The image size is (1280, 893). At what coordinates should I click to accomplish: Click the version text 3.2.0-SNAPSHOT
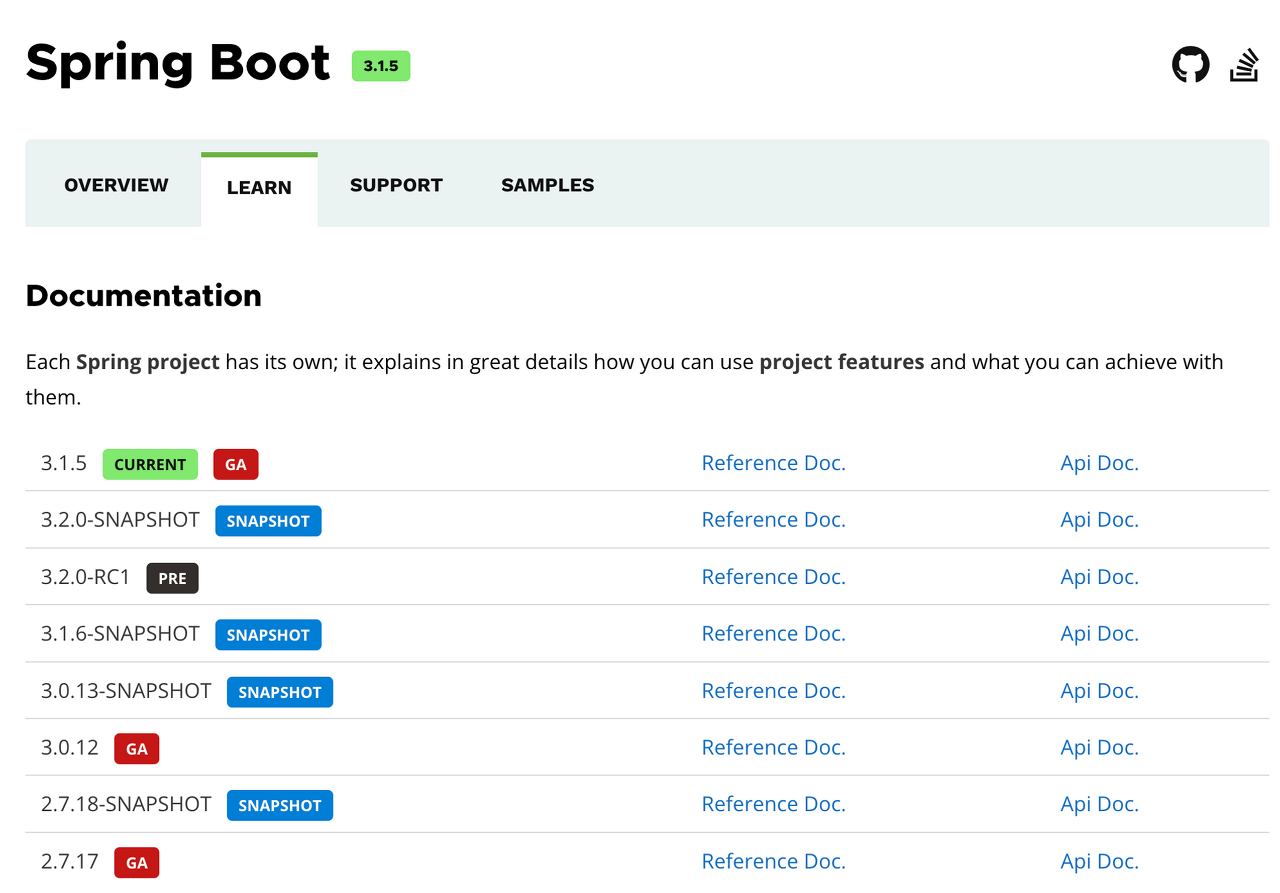(x=120, y=520)
